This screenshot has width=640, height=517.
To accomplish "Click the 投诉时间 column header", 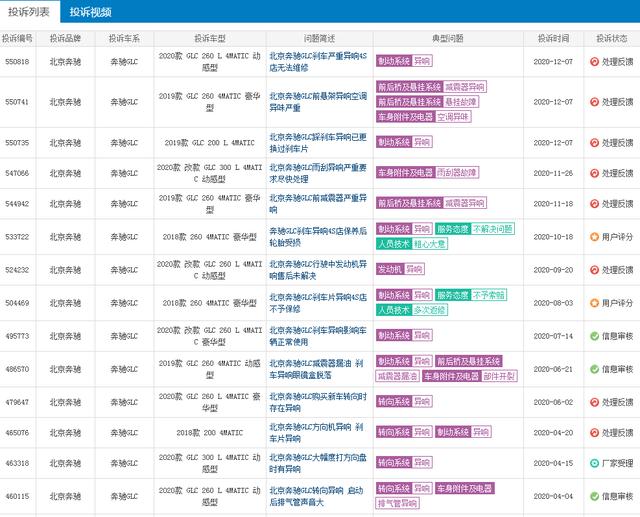I will click(x=553, y=38).
